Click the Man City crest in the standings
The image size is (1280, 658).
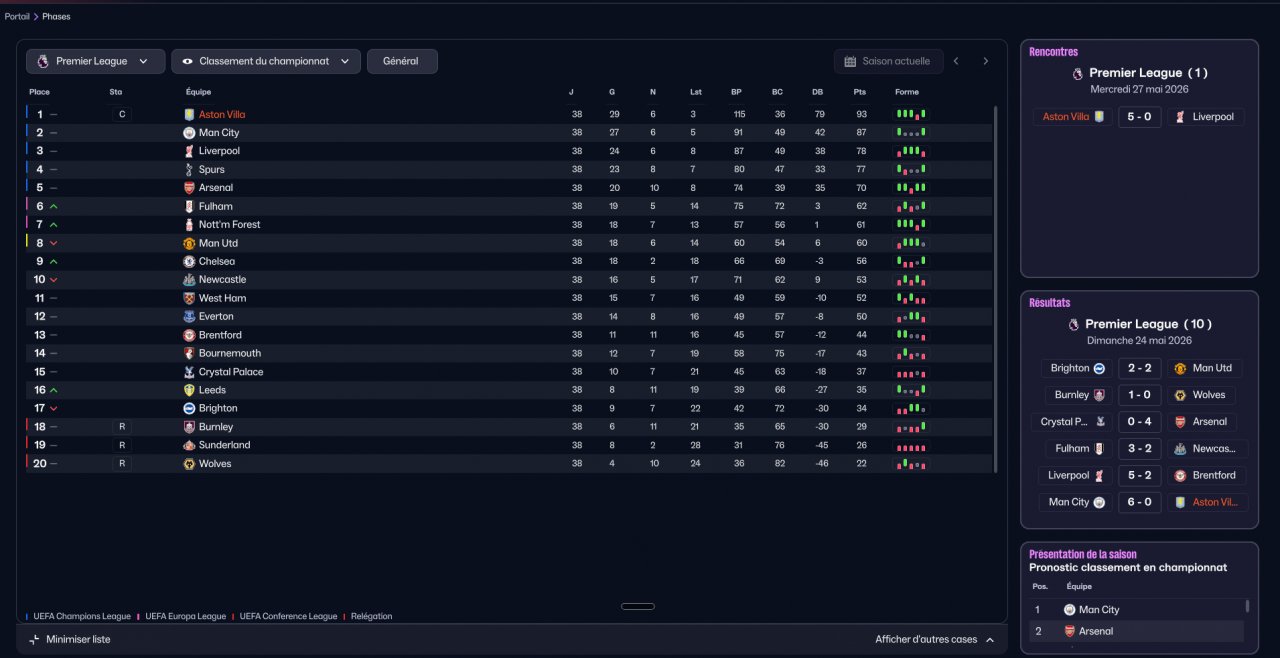click(189, 133)
